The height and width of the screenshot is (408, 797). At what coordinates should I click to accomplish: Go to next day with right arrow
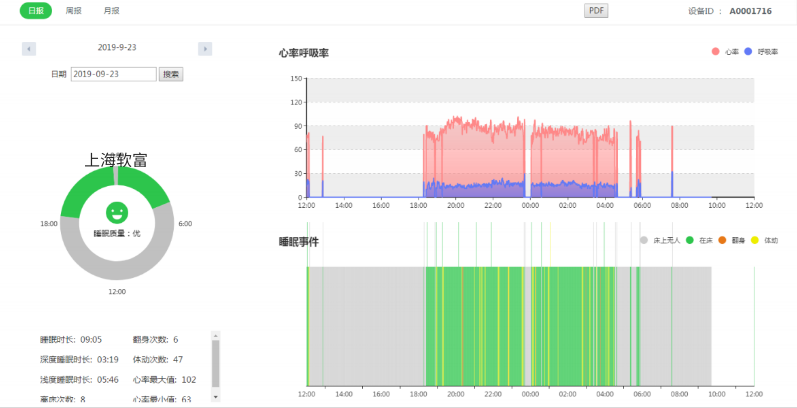(205, 49)
